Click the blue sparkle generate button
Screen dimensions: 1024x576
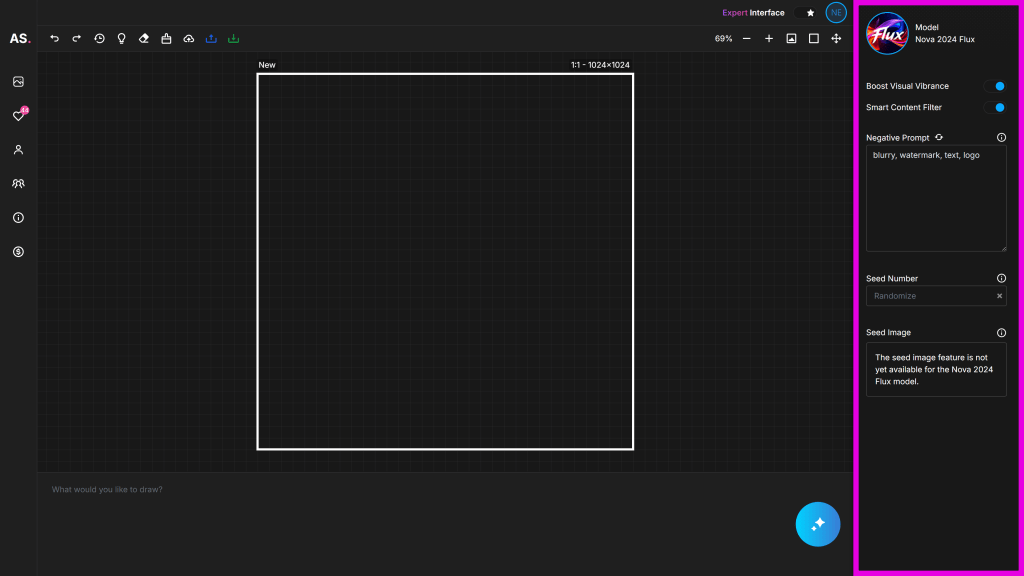click(x=818, y=524)
